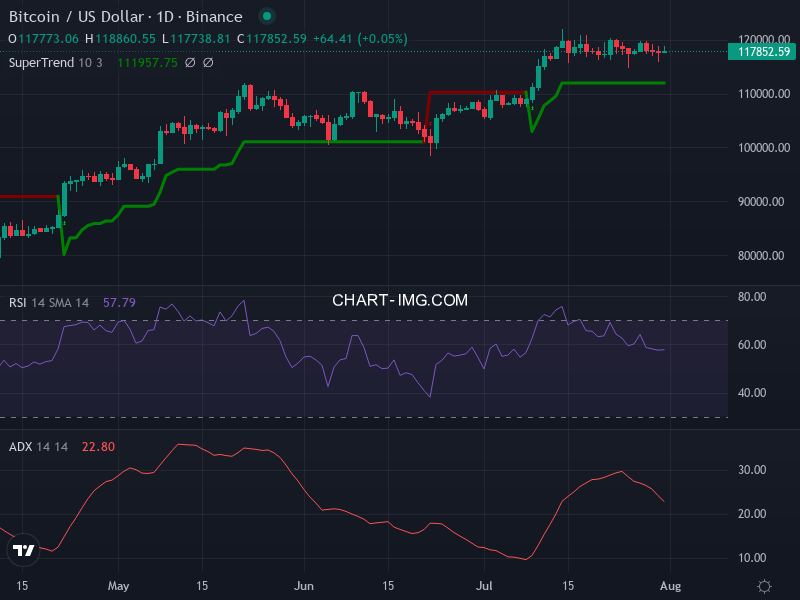Click the Jun date label
This screenshot has height=600, width=800.
click(304, 586)
